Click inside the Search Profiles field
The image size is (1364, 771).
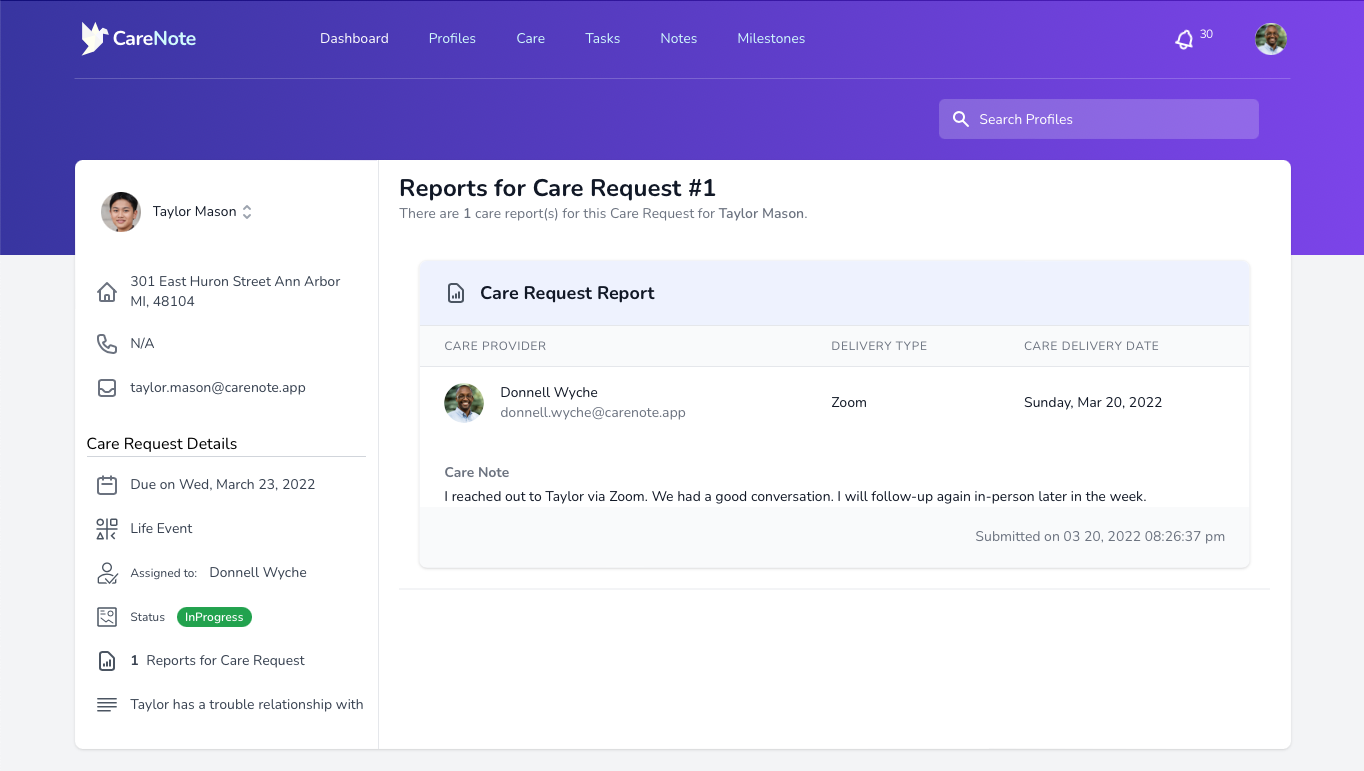pyautogui.click(x=1098, y=118)
